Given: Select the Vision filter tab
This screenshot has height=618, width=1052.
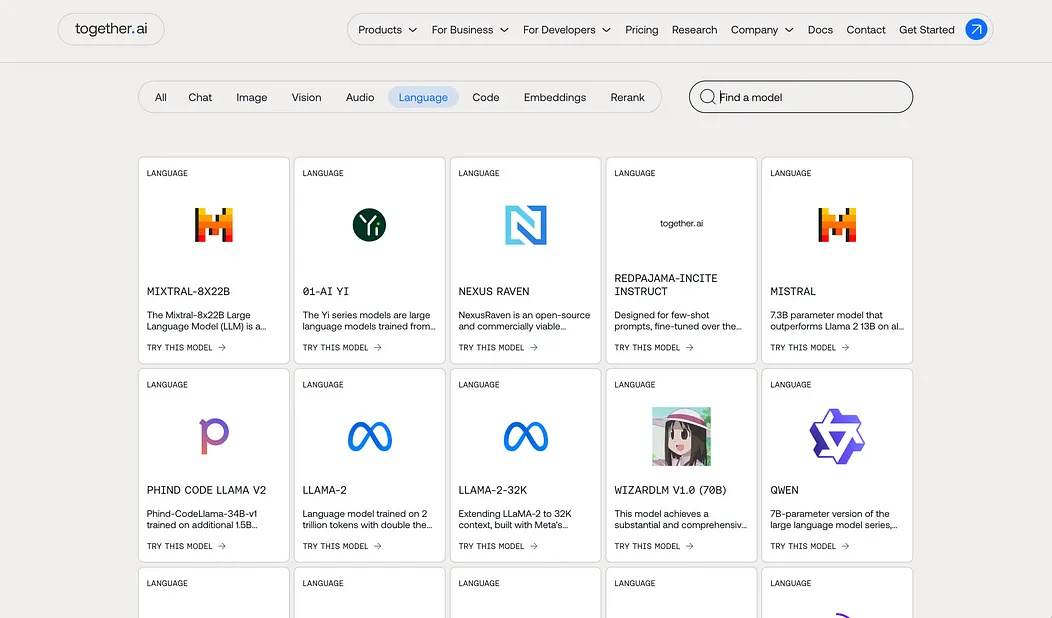Looking at the screenshot, I should tap(306, 97).
